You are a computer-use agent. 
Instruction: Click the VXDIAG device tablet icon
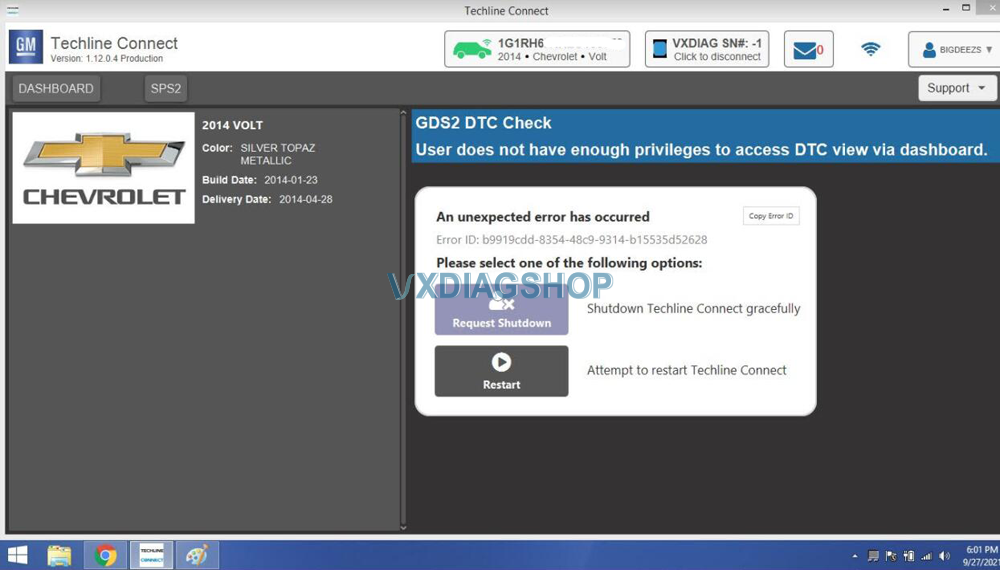[x=659, y=48]
